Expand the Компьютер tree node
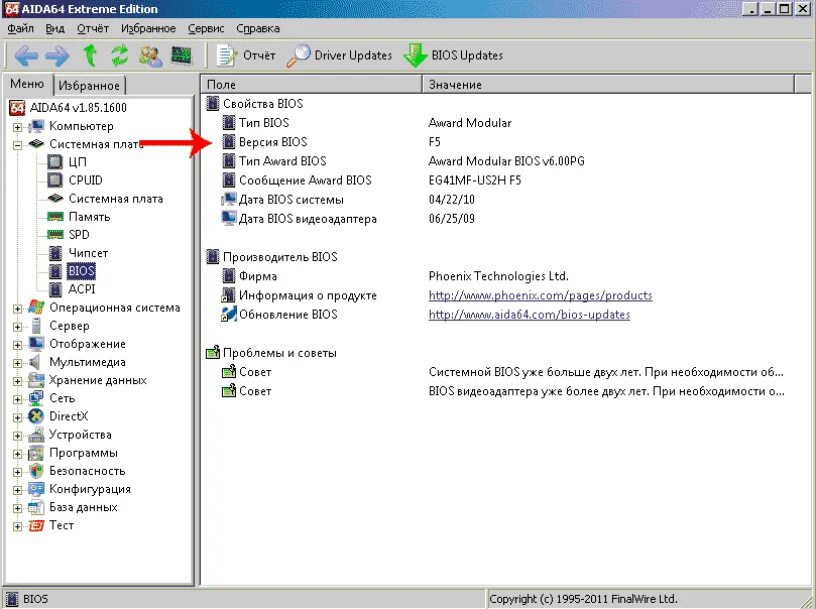 (x=17, y=126)
